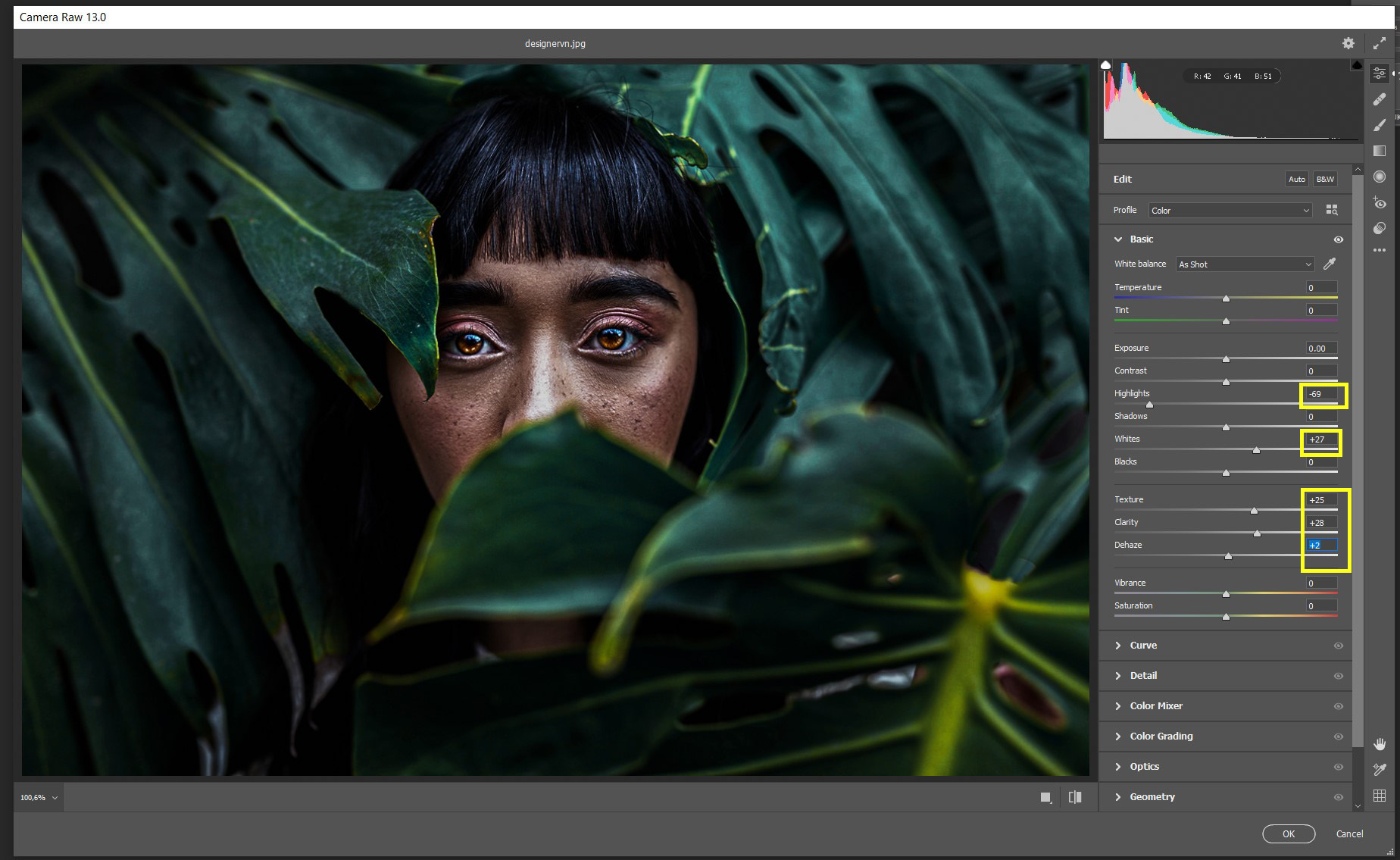The image size is (1400, 860).
Task: Select the Adjustment Brush tool
Action: click(x=1380, y=125)
